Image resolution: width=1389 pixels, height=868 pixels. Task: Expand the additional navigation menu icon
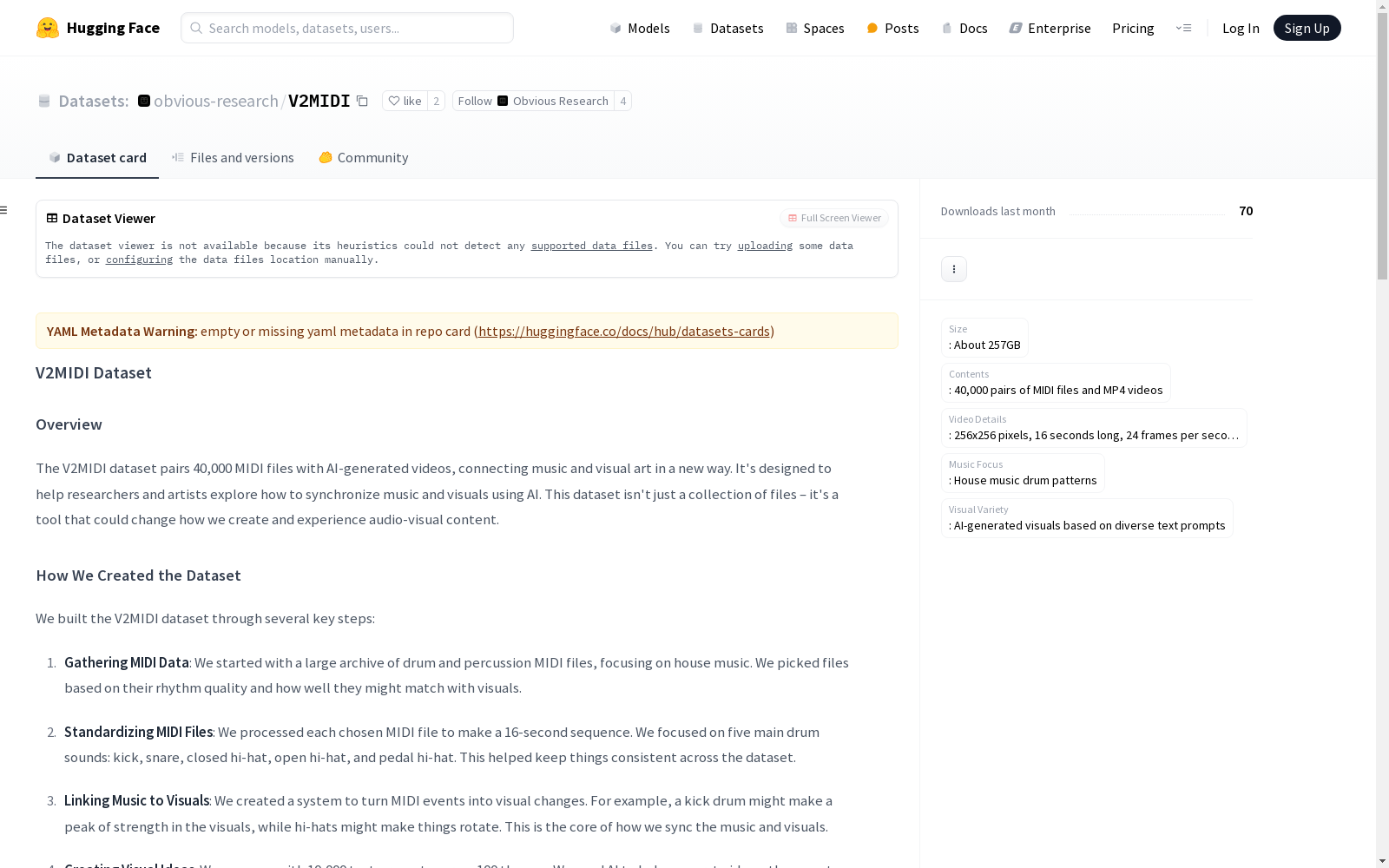[x=1183, y=28]
